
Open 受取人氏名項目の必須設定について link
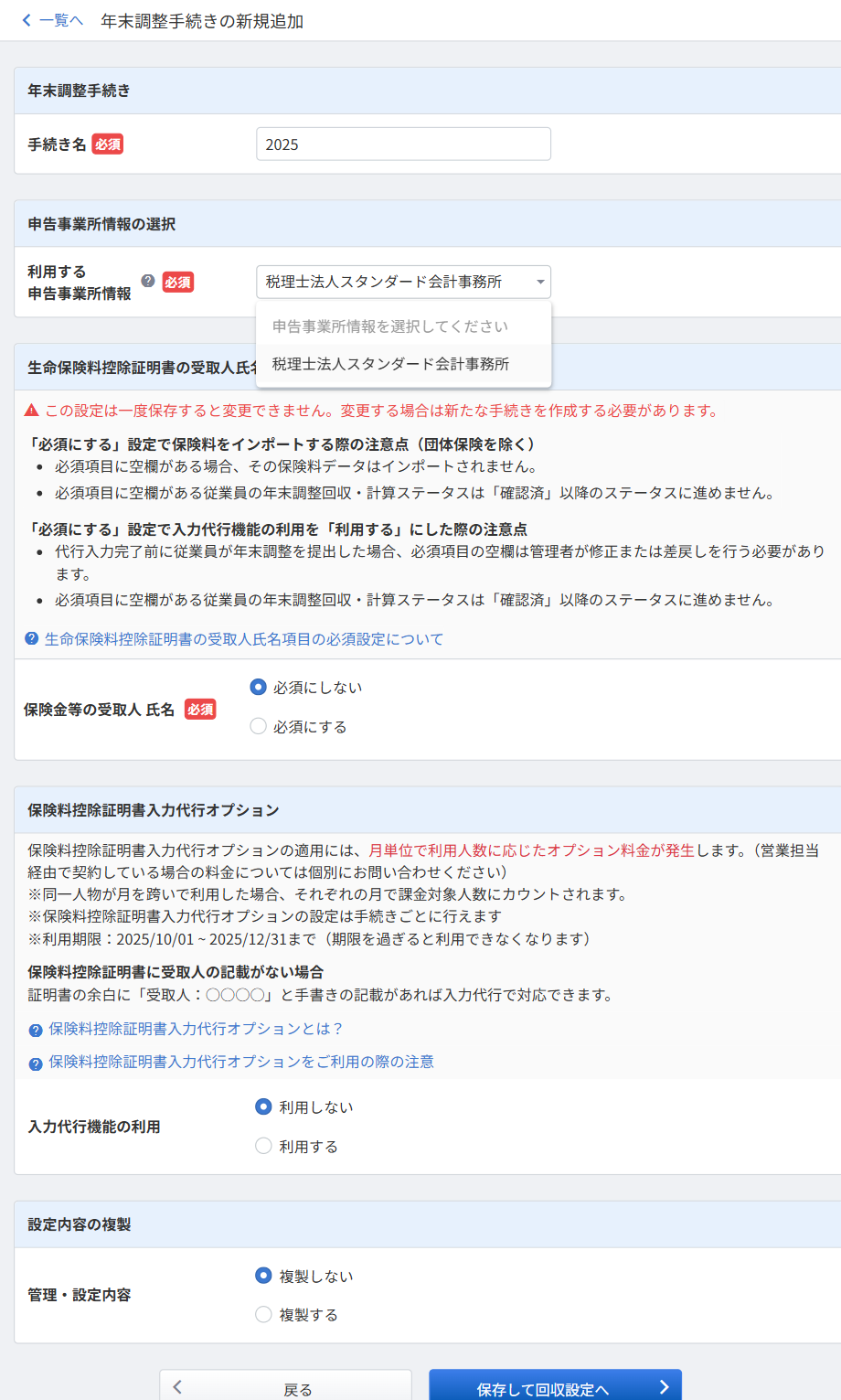[244, 639]
